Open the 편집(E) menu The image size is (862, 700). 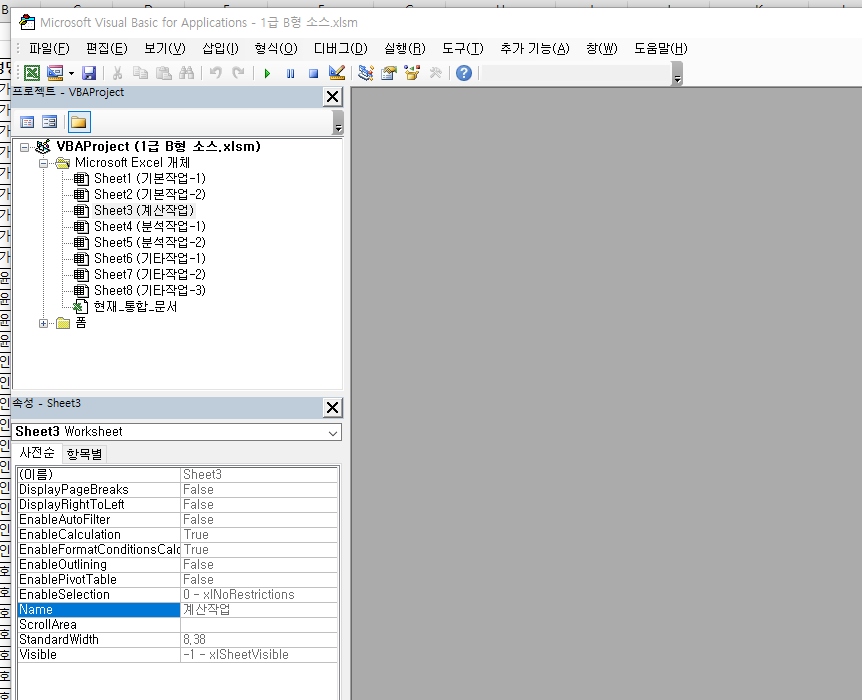[107, 48]
